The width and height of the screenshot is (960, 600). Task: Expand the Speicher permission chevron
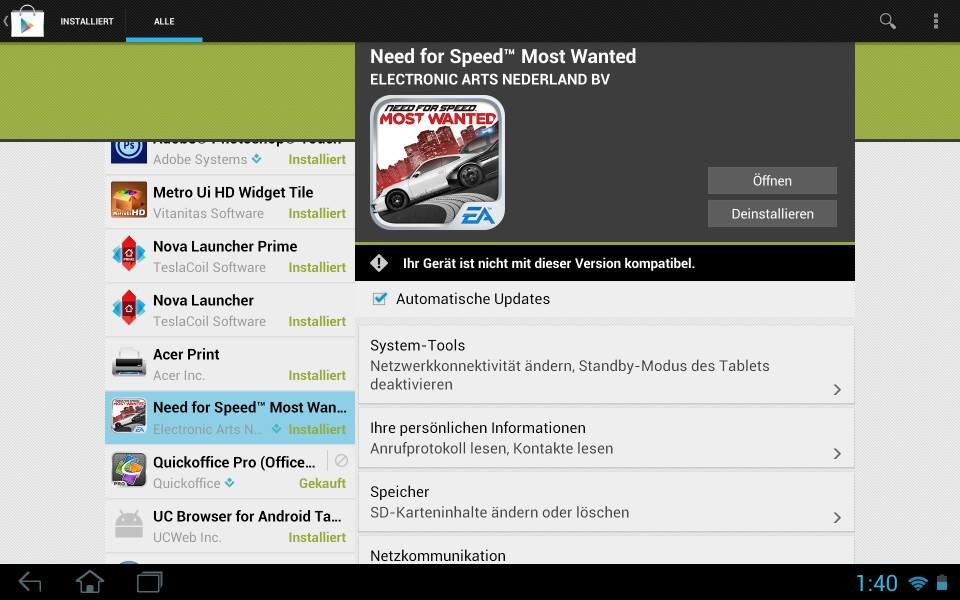click(837, 518)
